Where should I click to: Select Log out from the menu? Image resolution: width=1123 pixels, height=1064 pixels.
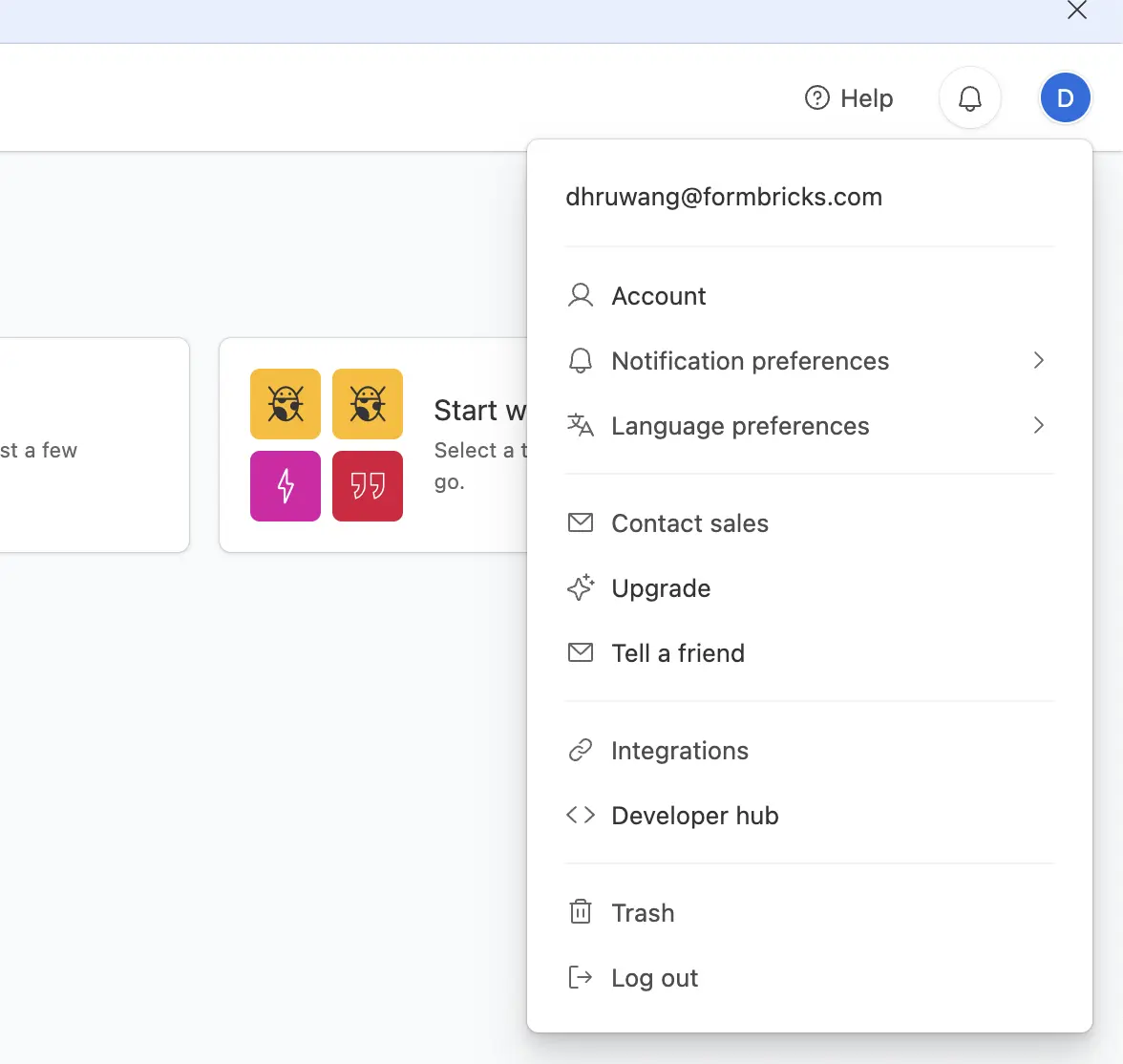pyautogui.click(x=654, y=978)
